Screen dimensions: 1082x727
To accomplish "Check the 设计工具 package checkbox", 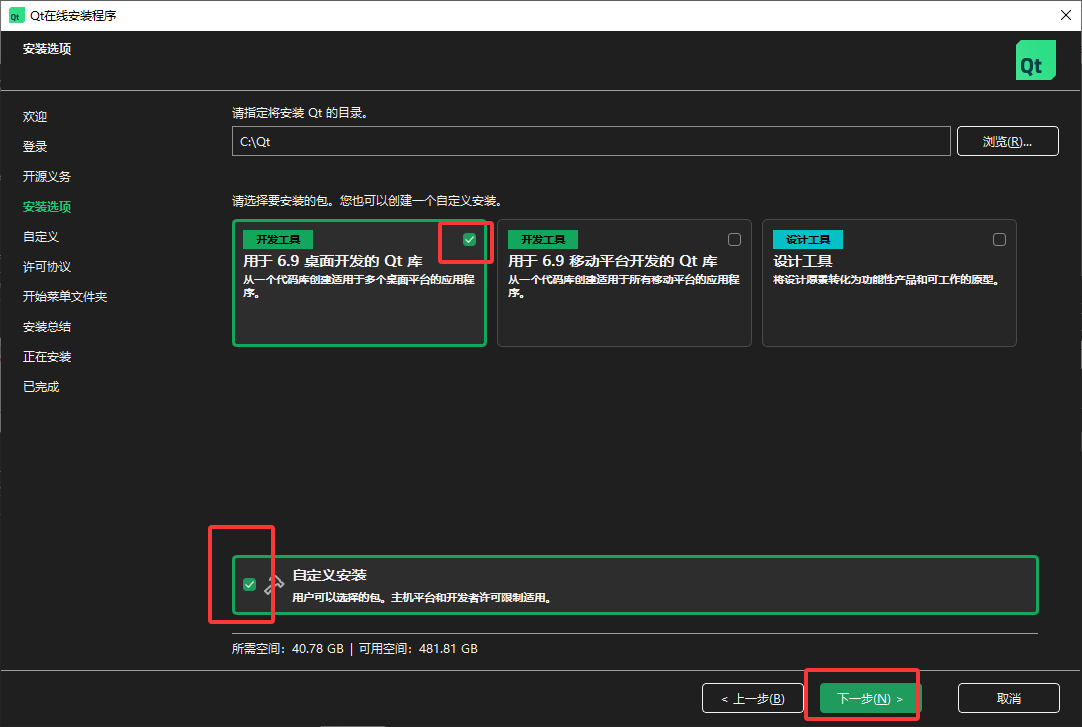I will point(998,239).
